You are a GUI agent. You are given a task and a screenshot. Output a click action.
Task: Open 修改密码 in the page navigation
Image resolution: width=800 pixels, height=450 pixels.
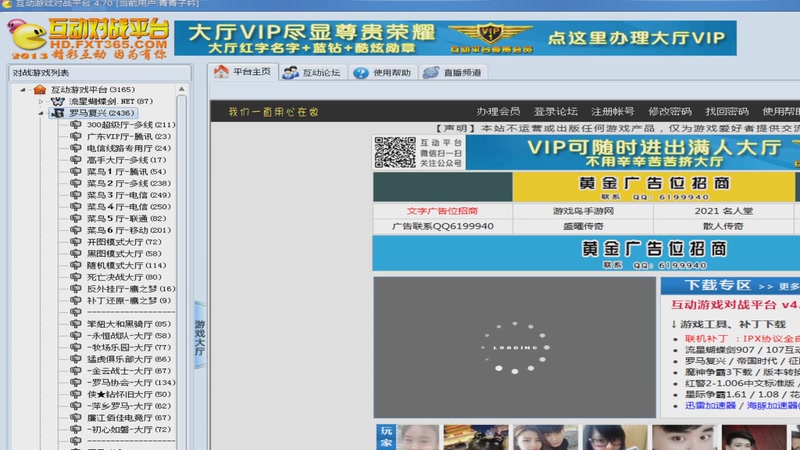click(x=670, y=112)
